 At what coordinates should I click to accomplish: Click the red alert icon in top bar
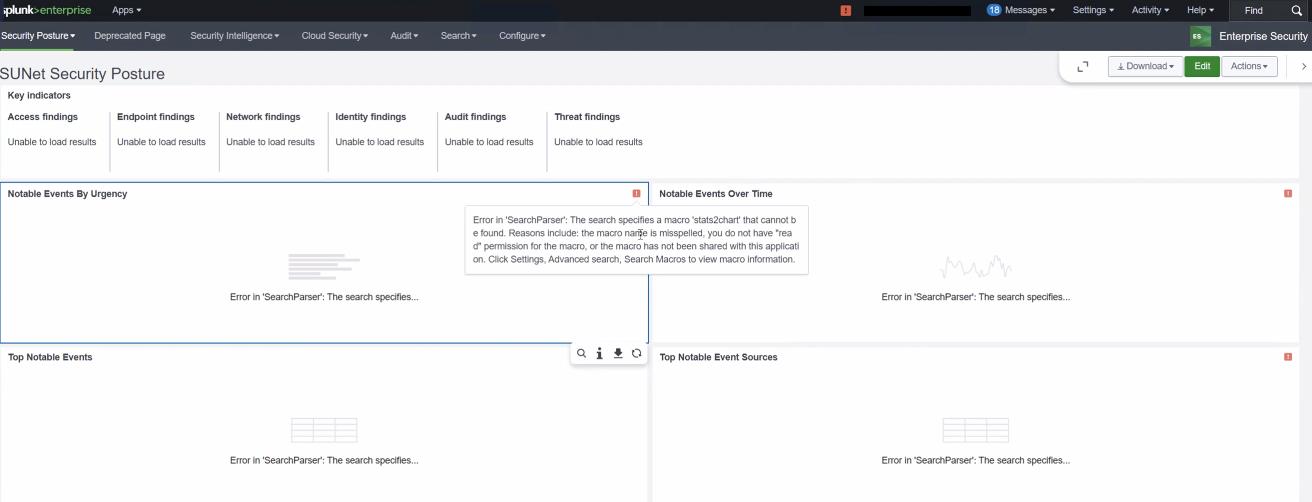[846, 10]
